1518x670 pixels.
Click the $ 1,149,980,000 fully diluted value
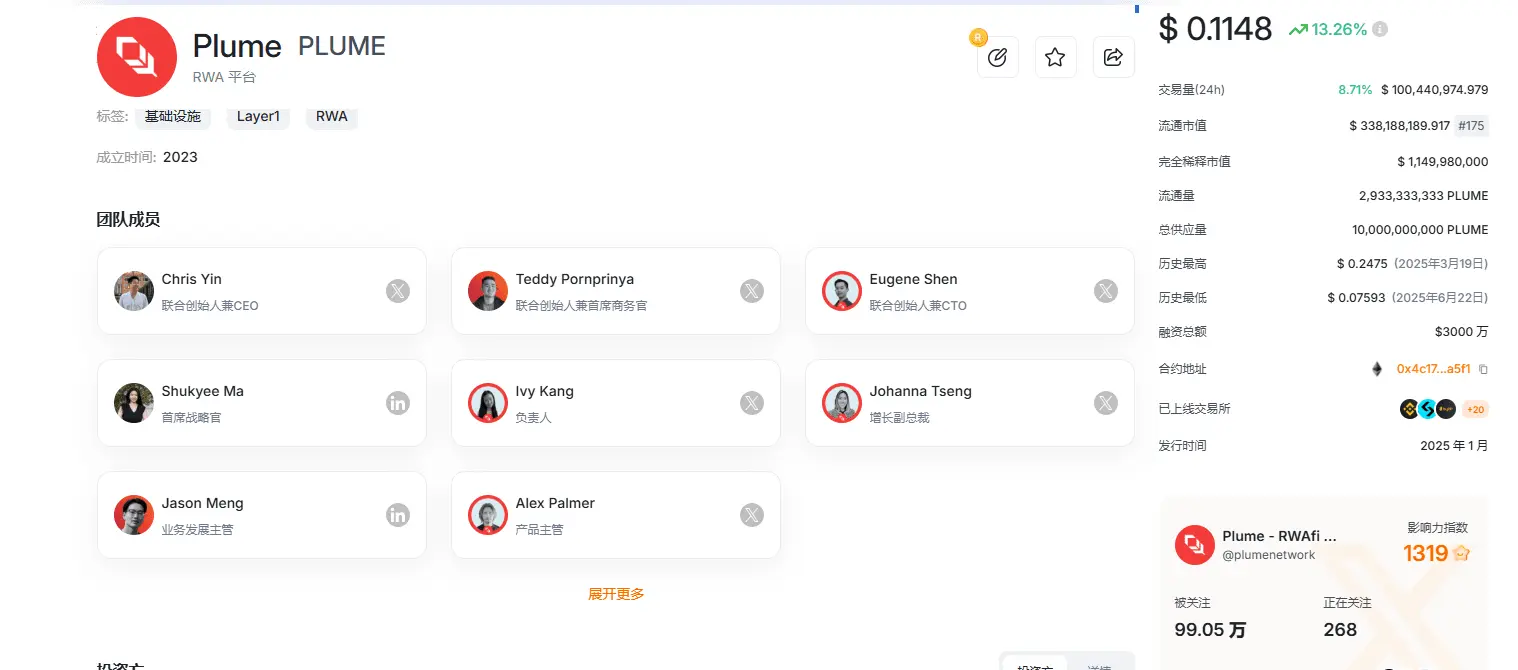[x=1443, y=162]
